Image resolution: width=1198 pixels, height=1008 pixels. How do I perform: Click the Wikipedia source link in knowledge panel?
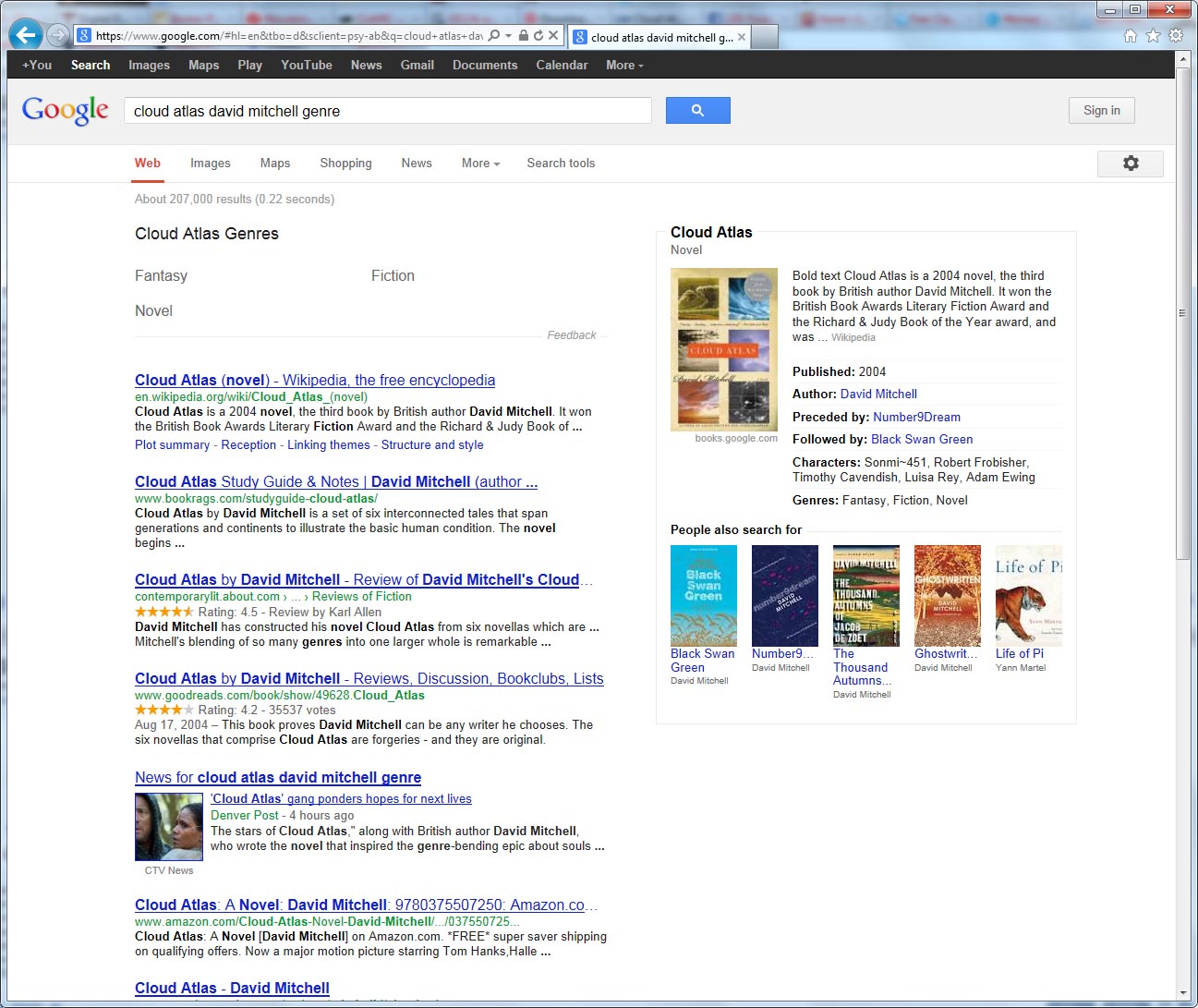(853, 338)
